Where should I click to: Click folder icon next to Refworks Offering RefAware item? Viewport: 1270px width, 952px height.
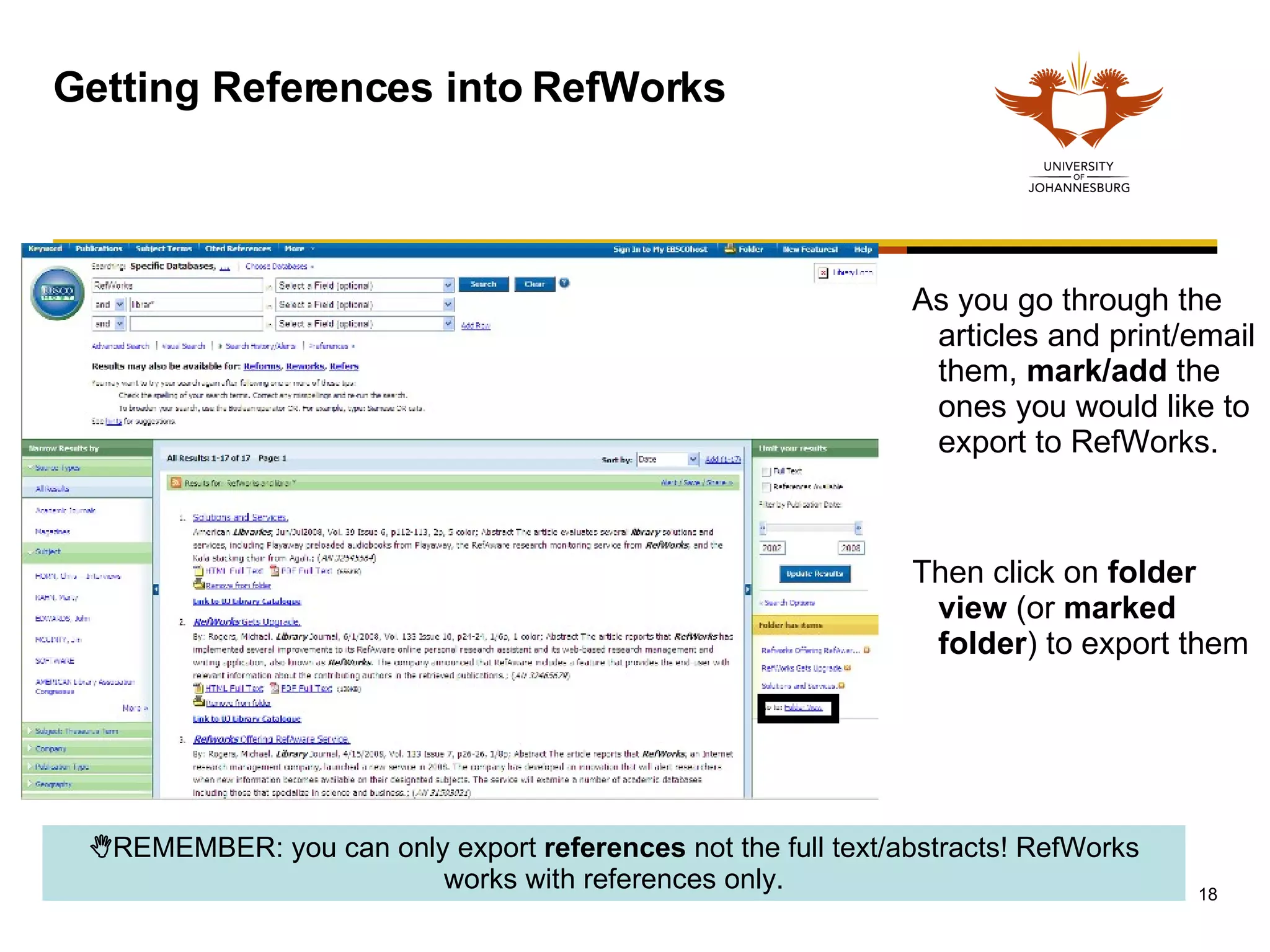867,650
